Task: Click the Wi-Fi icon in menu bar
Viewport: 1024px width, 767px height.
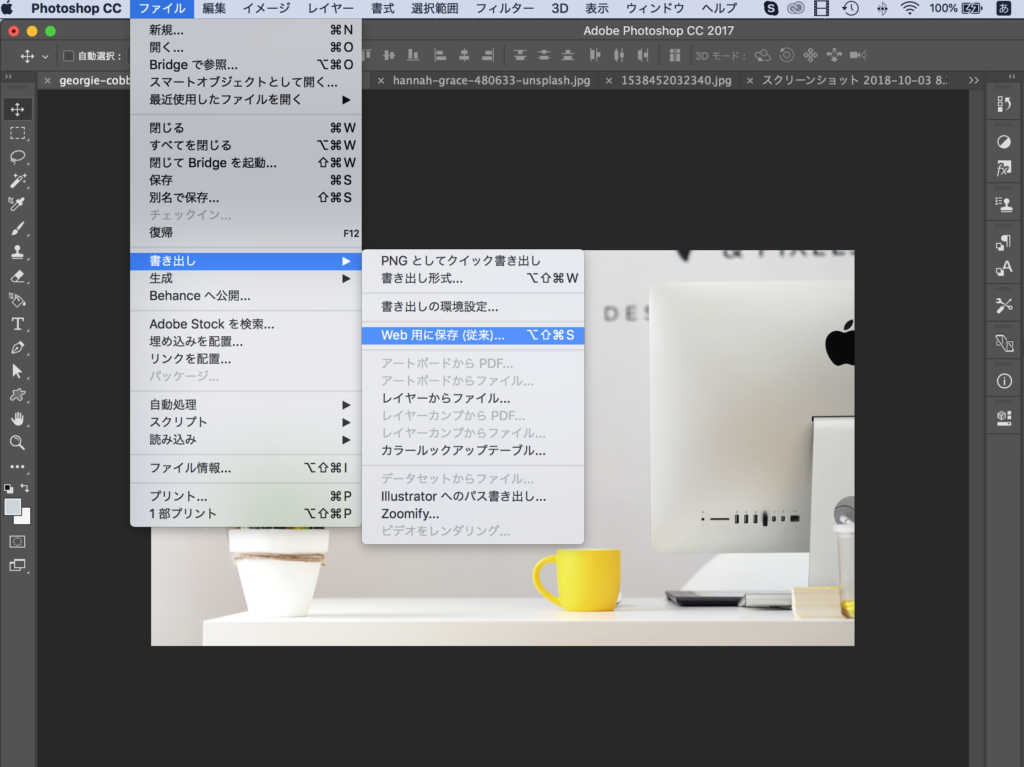Action: (909, 8)
